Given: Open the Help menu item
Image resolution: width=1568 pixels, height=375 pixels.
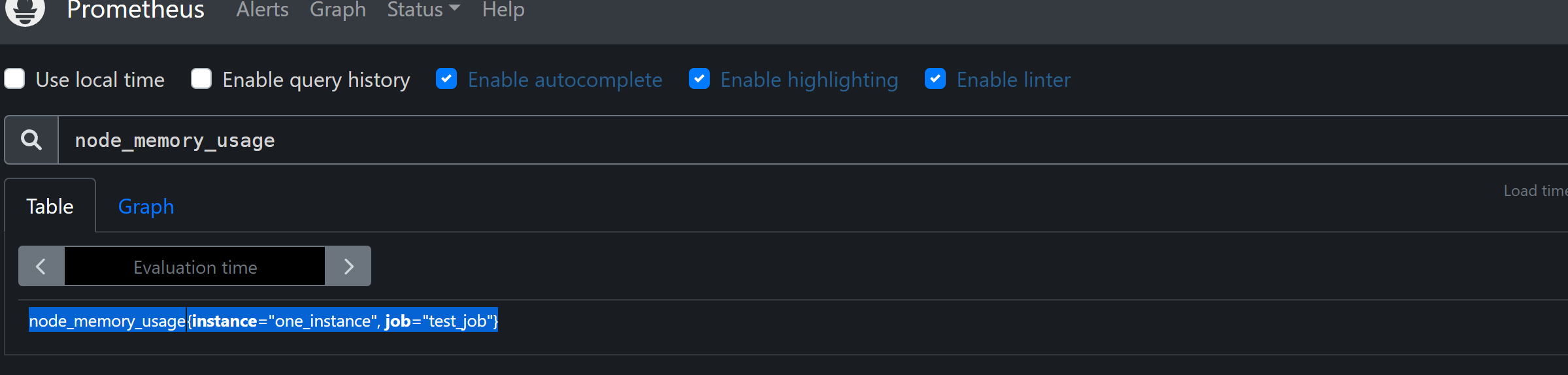Looking at the screenshot, I should point(503,10).
